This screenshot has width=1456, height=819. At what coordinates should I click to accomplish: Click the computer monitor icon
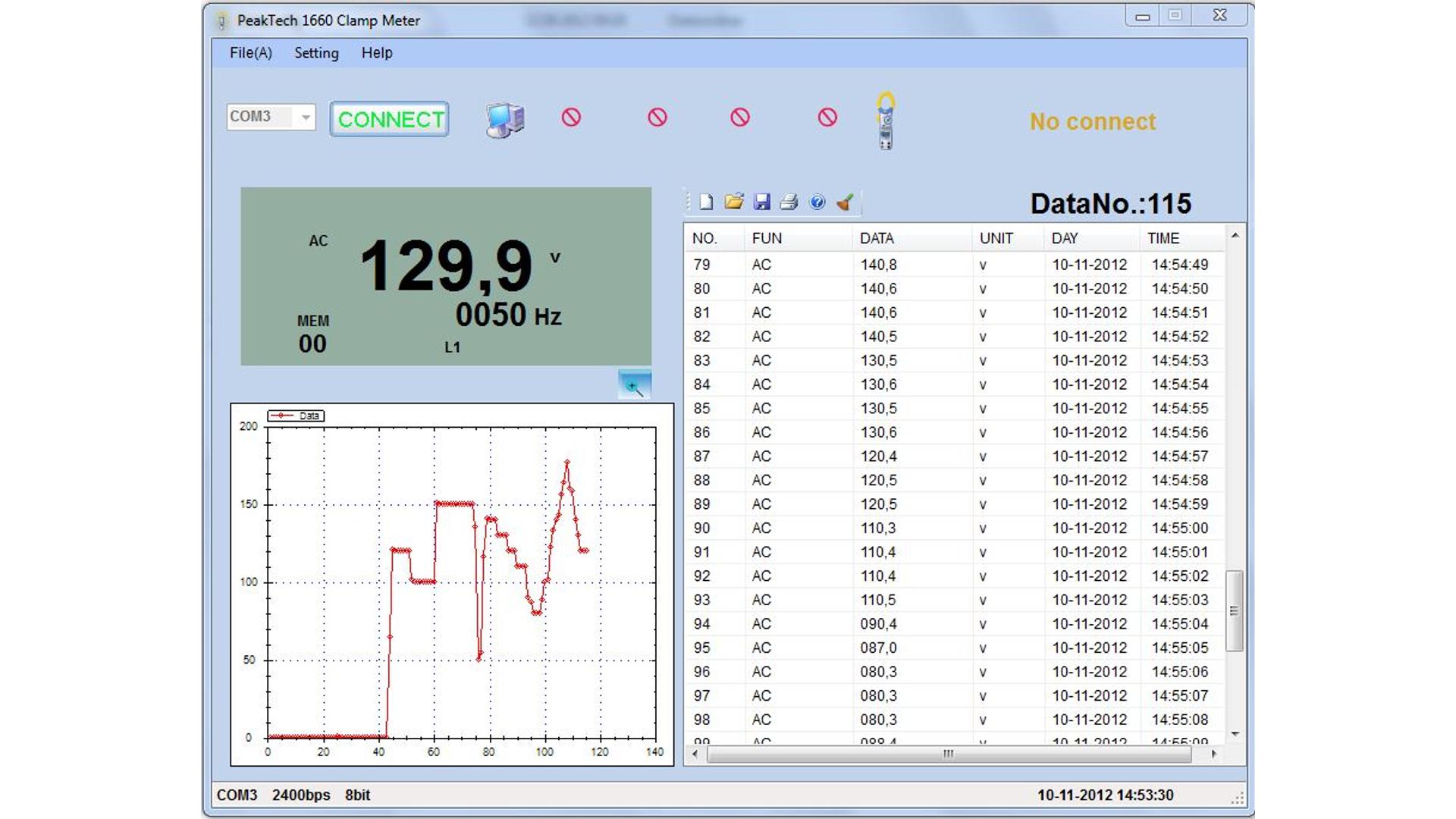click(x=505, y=120)
